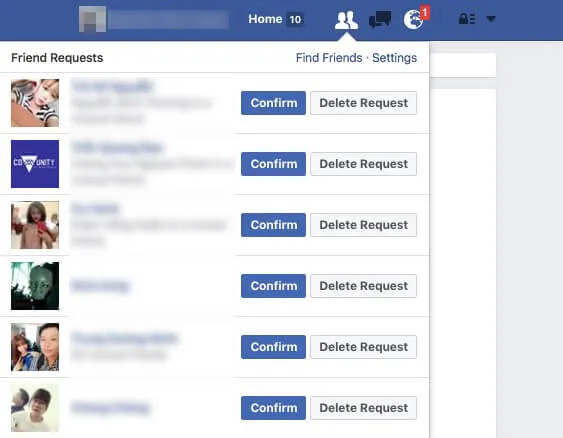Open friend request Settings link
The width and height of the screenshot is (563, 438).
(394, 58)
